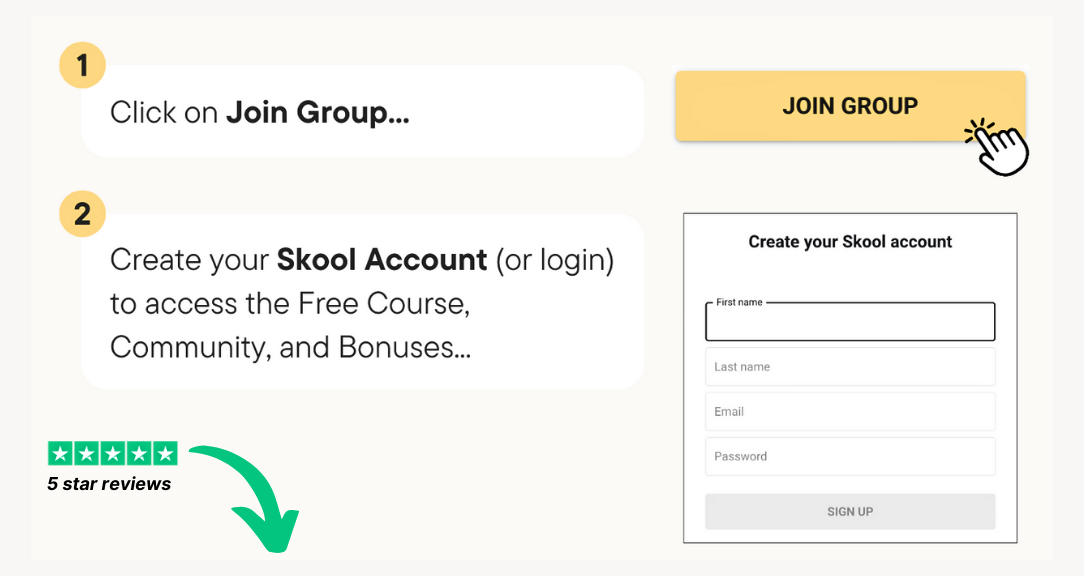Click the '5 star reviews' label
This screenshot has width=1084, height=576.
pos(109,483)
